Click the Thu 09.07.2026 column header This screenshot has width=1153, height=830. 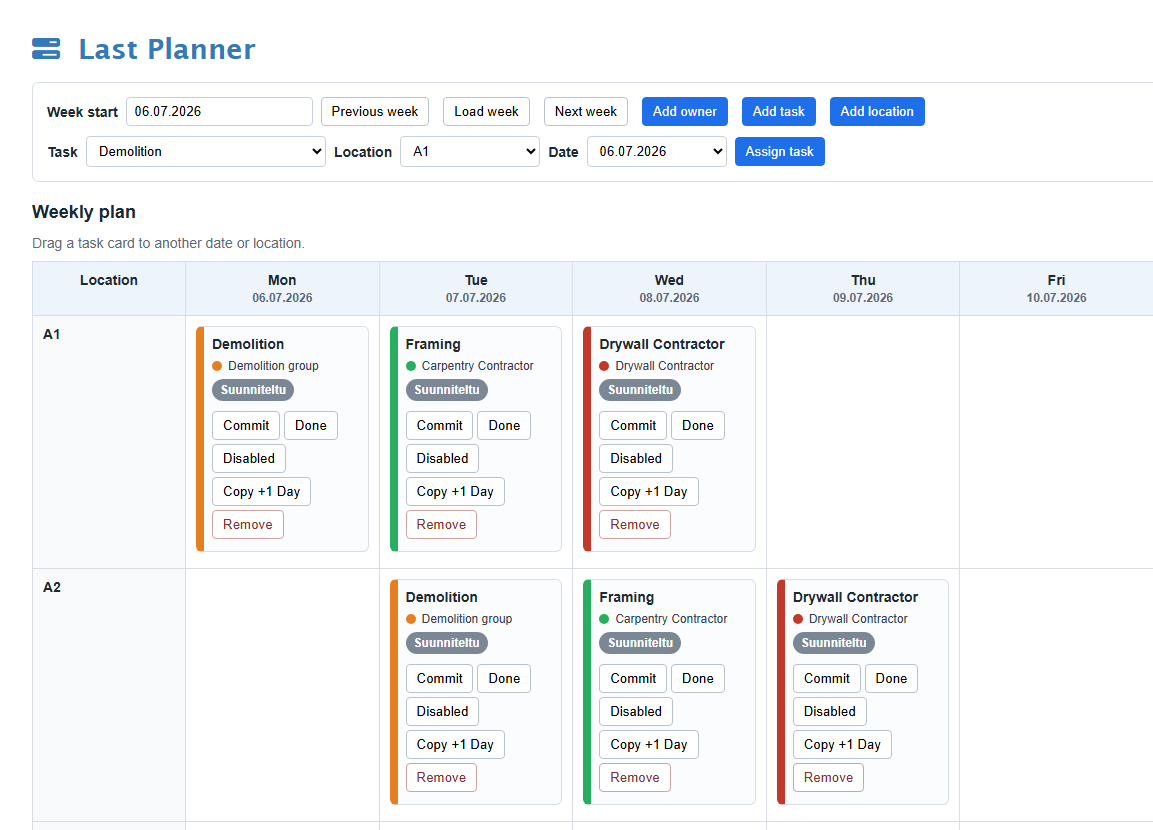click(x=863, y=289)
